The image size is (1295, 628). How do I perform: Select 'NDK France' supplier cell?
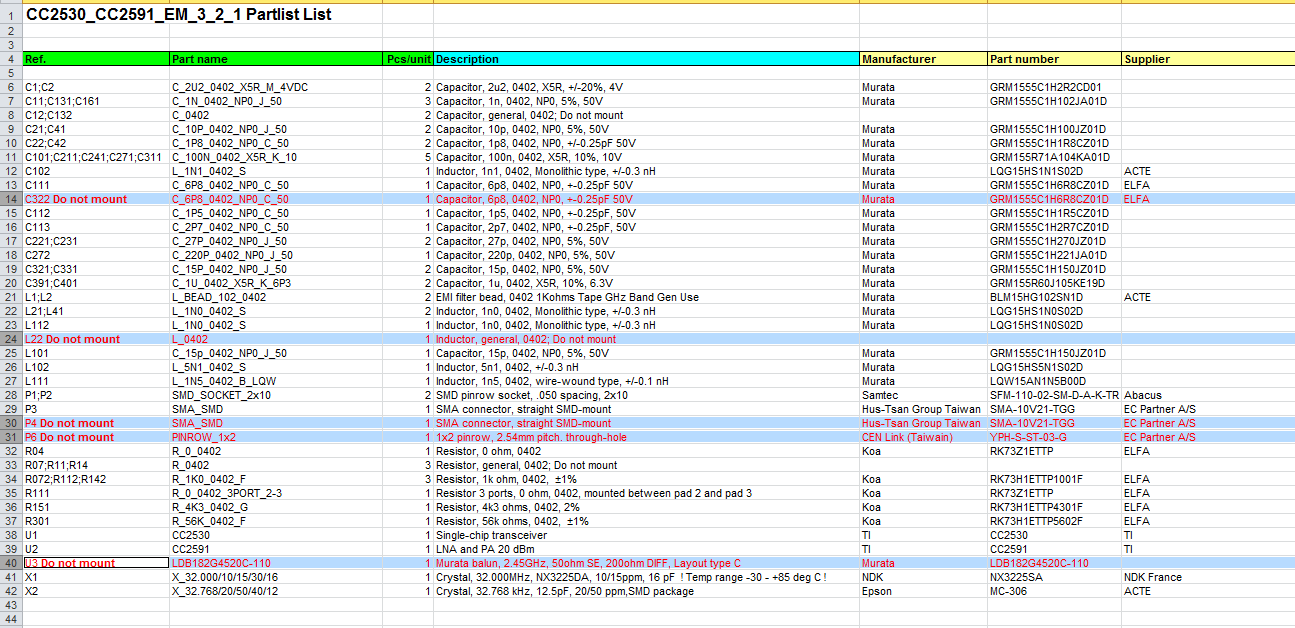click(1208, 577)
